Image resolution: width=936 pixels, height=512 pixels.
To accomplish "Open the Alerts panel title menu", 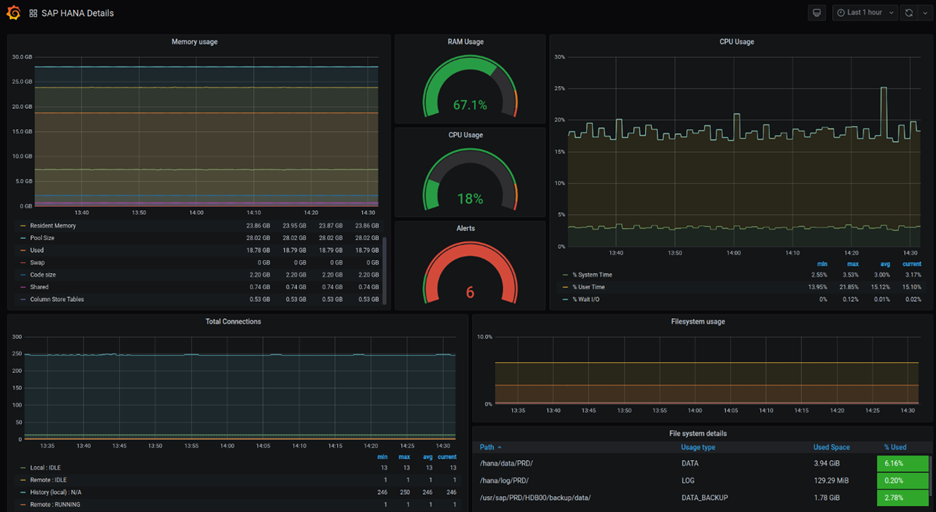I will coord(466,229).
